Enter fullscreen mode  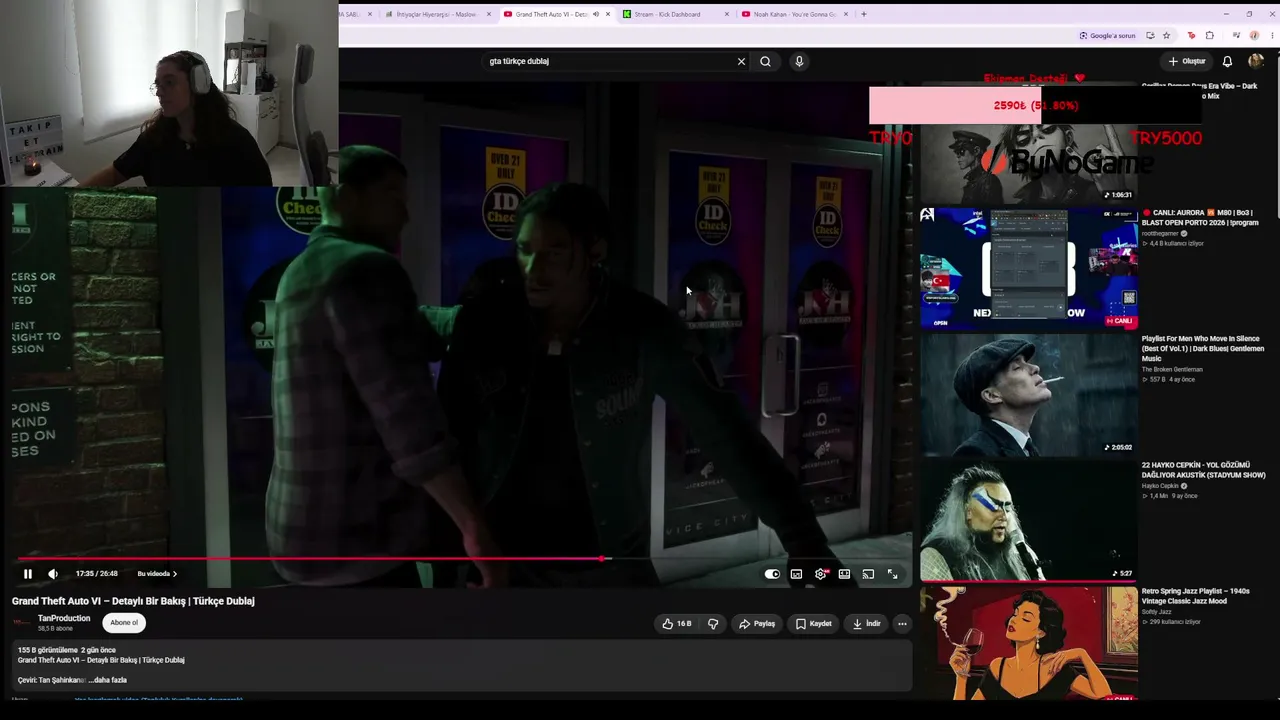pyautogui.click(x=892, y=574)
